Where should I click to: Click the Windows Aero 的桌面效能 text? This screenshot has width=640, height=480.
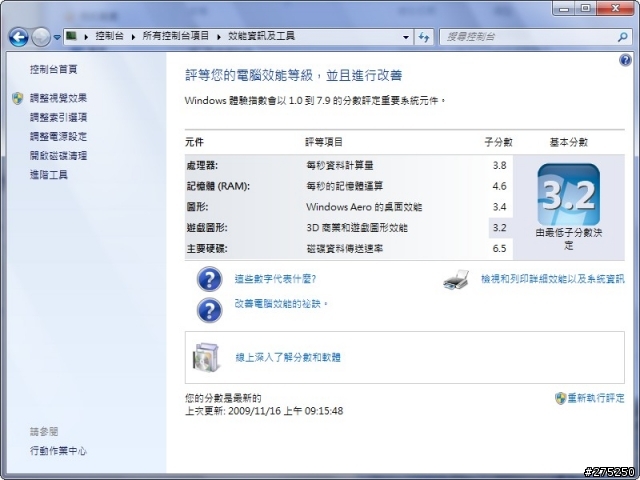pos(364,207)
